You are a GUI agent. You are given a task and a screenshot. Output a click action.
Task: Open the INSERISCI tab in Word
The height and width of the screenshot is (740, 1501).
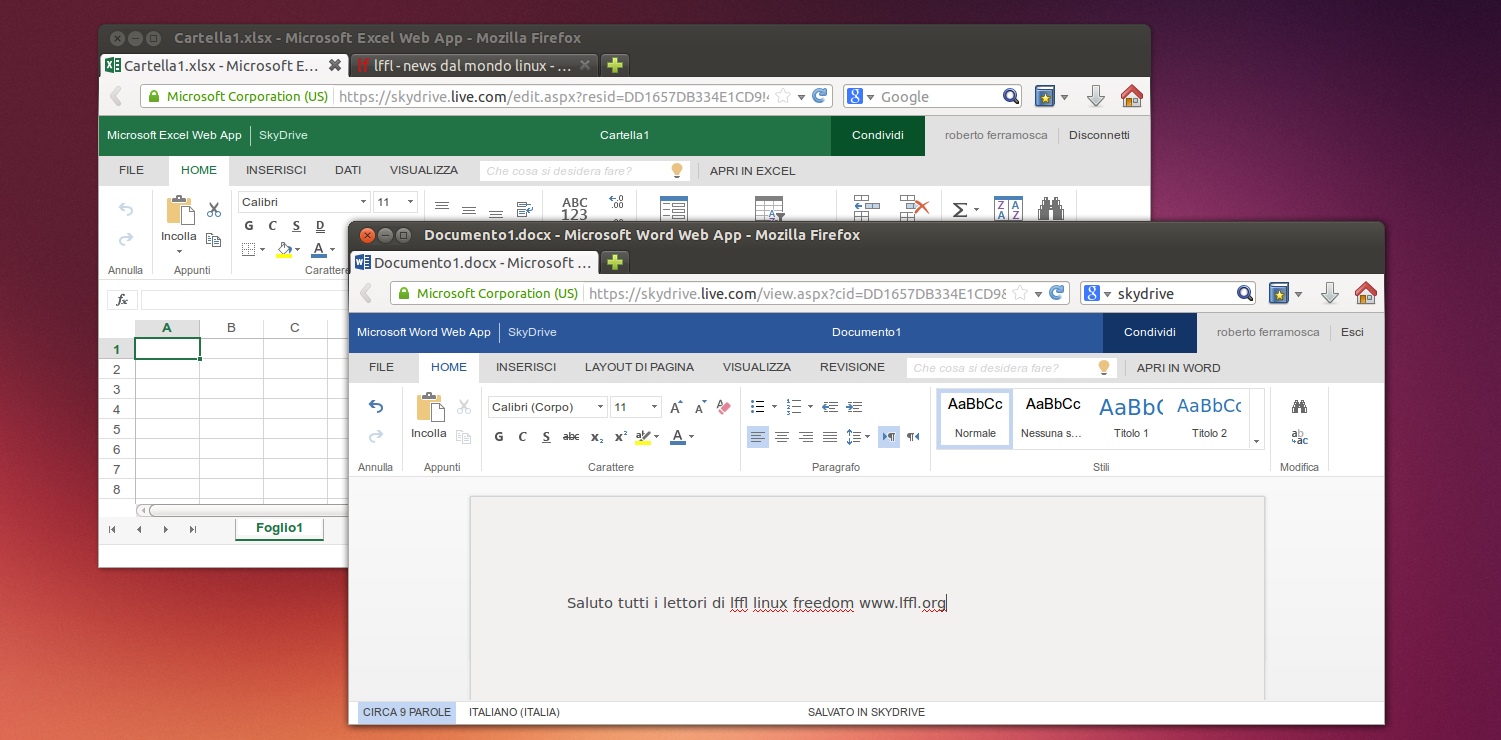click(526, 367)
